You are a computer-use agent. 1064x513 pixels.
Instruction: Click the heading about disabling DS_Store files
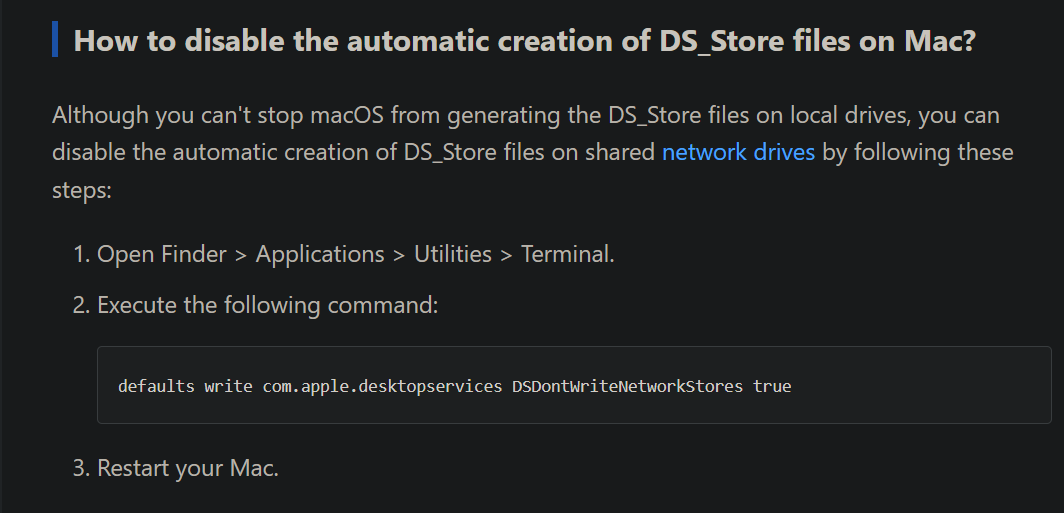(524, 41)
